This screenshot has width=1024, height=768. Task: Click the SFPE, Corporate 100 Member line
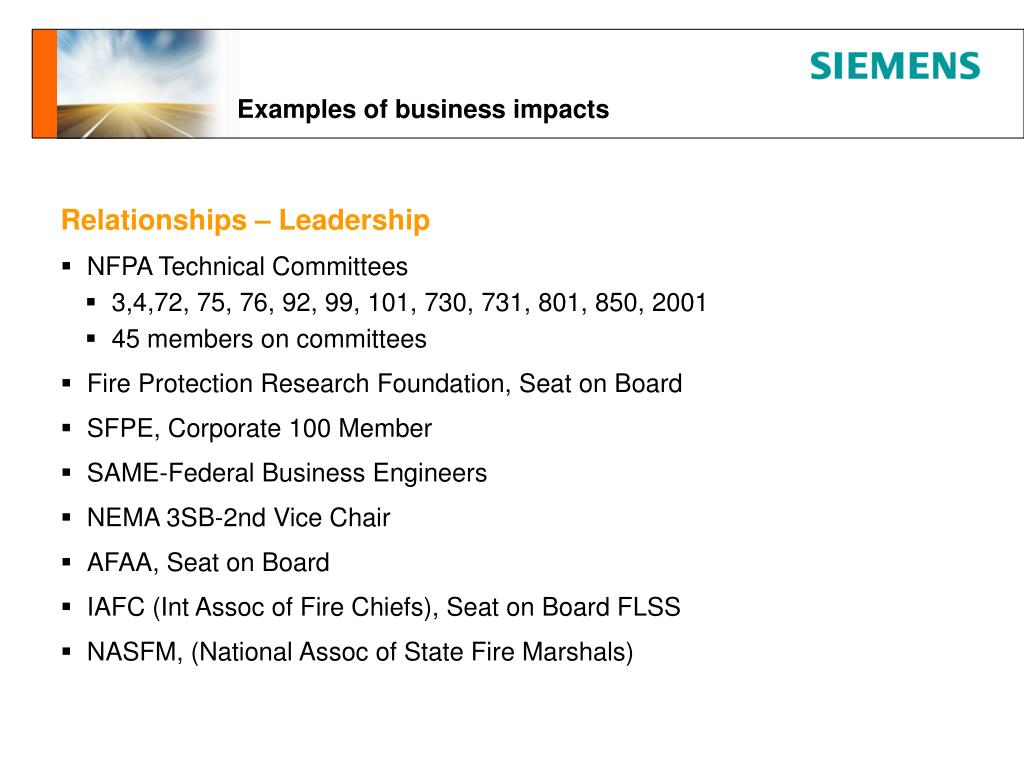[x=259, y=428]
